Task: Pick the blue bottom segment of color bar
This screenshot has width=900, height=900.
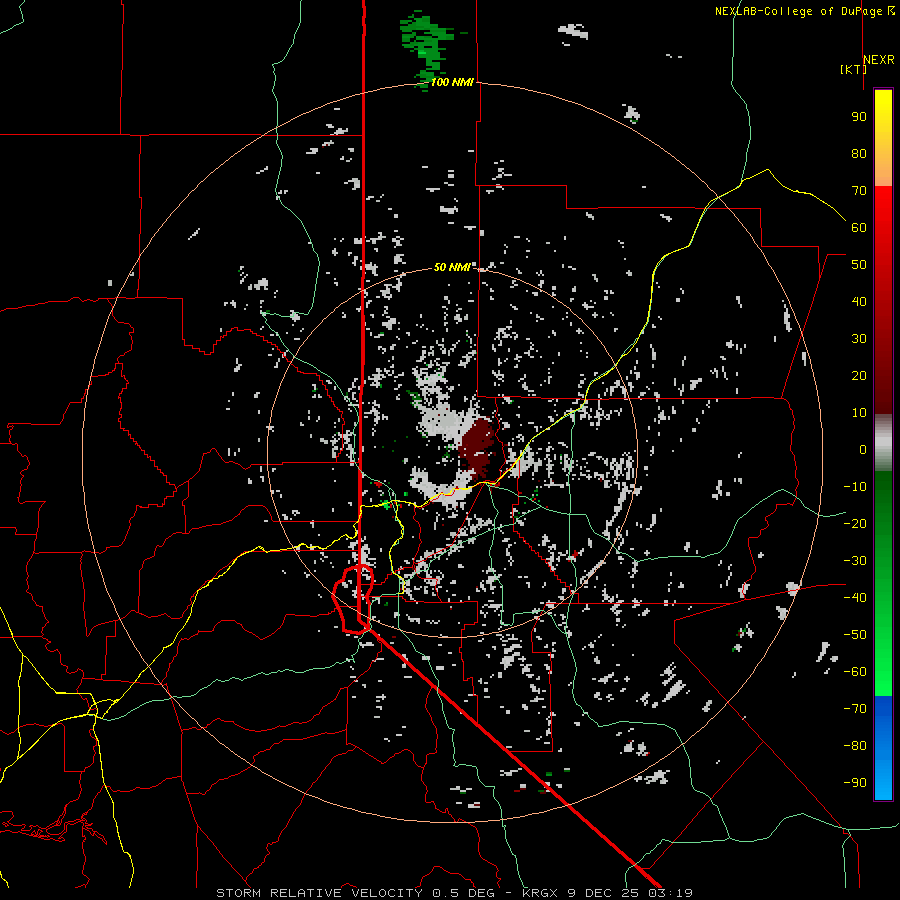Action: (x=883, y=748)
